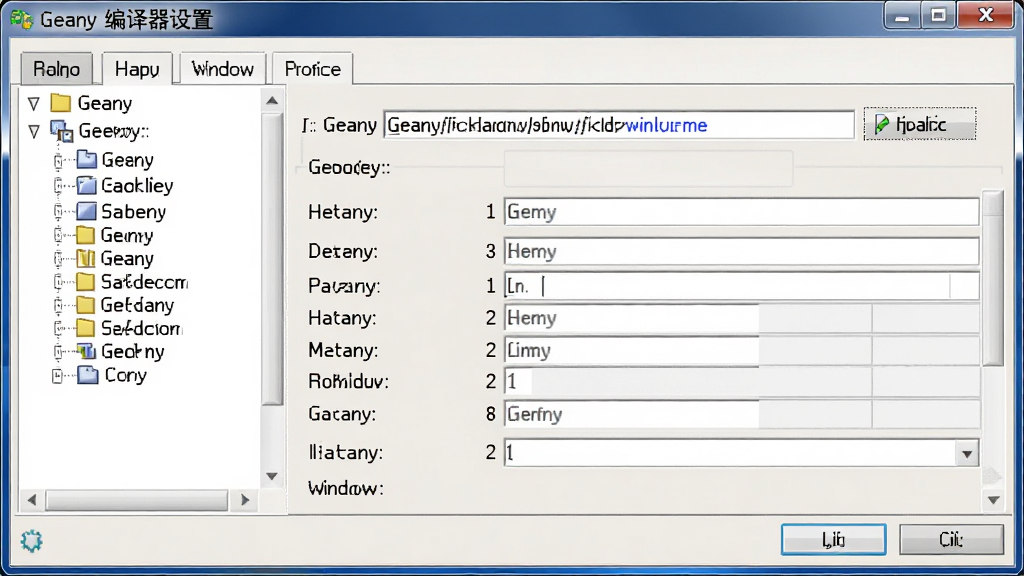
Task: Click the Detany input field
Action: click(741, 251)
